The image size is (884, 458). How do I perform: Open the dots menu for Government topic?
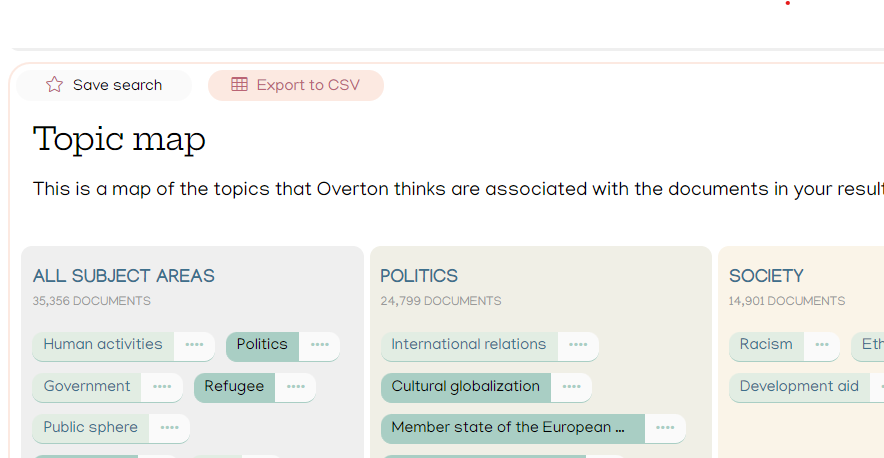pyautogui.click(x=162, y=386)
